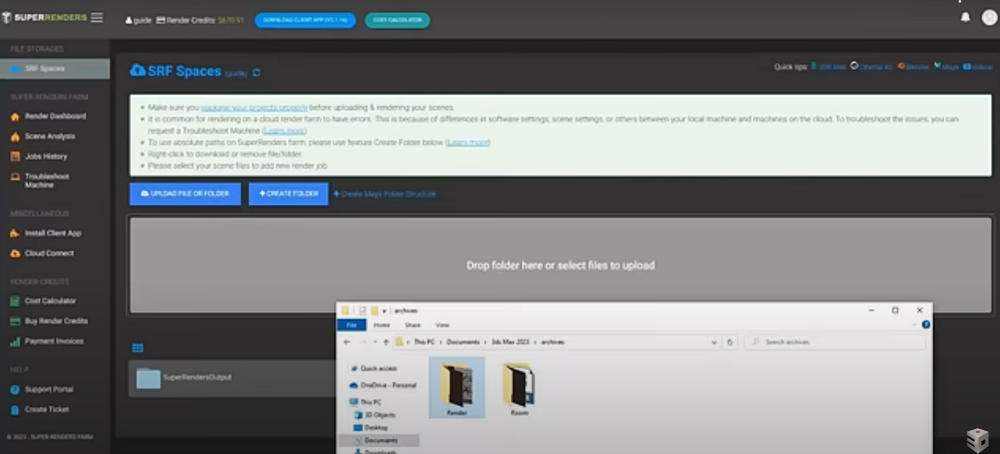Image resolution: width=1000 pixels, height=454 pixels.
Task: Click the grid view icon above SuperRendersOutput
Action: pyautogui.click(x=138, y=348)
